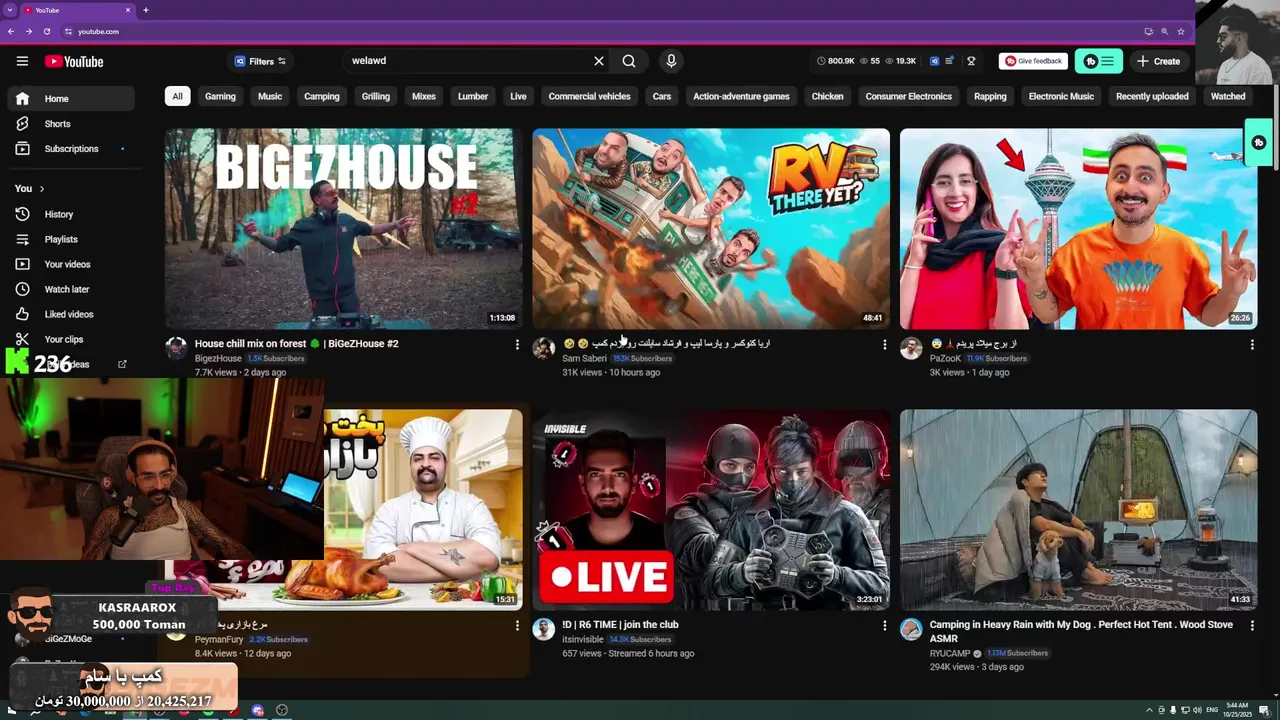Image resolution: width=1280 pixels, height=720 pixels.
Task: Open the Milad tower video thumbnail
Action: click(1078, 228)
